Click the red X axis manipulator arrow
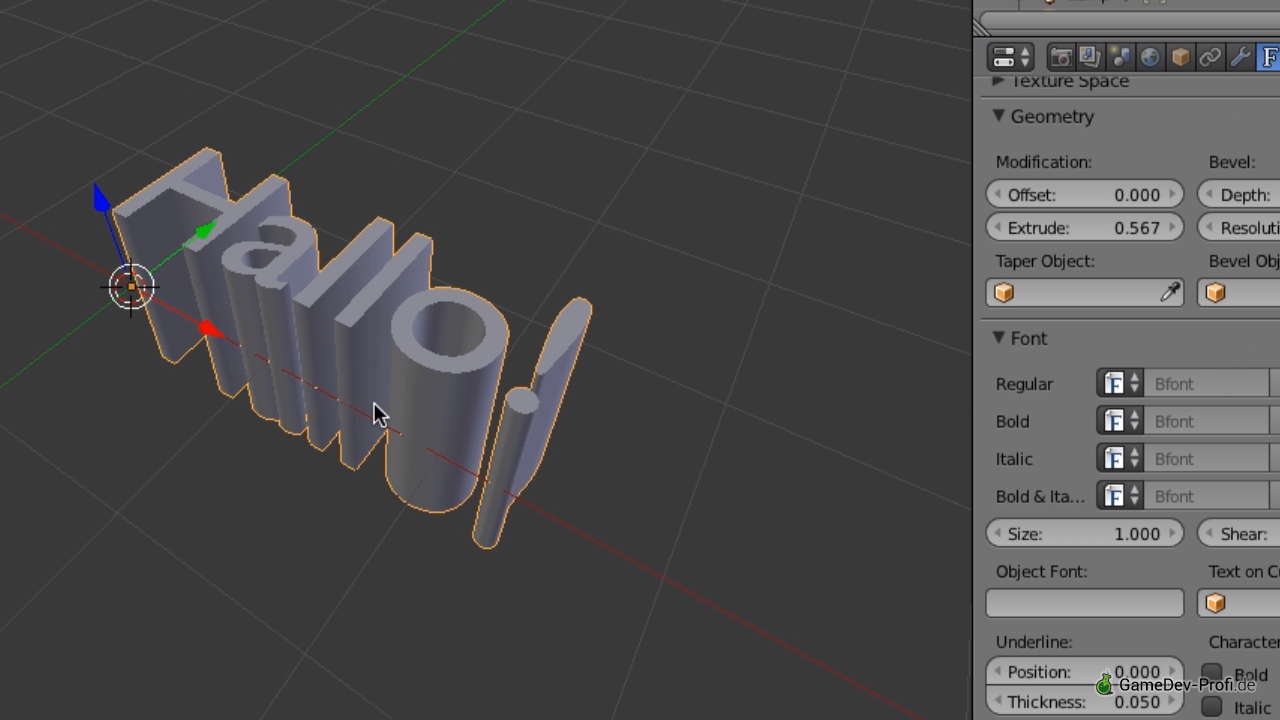The width and height of the screenshot is (1280, 720). pos(209,328)
